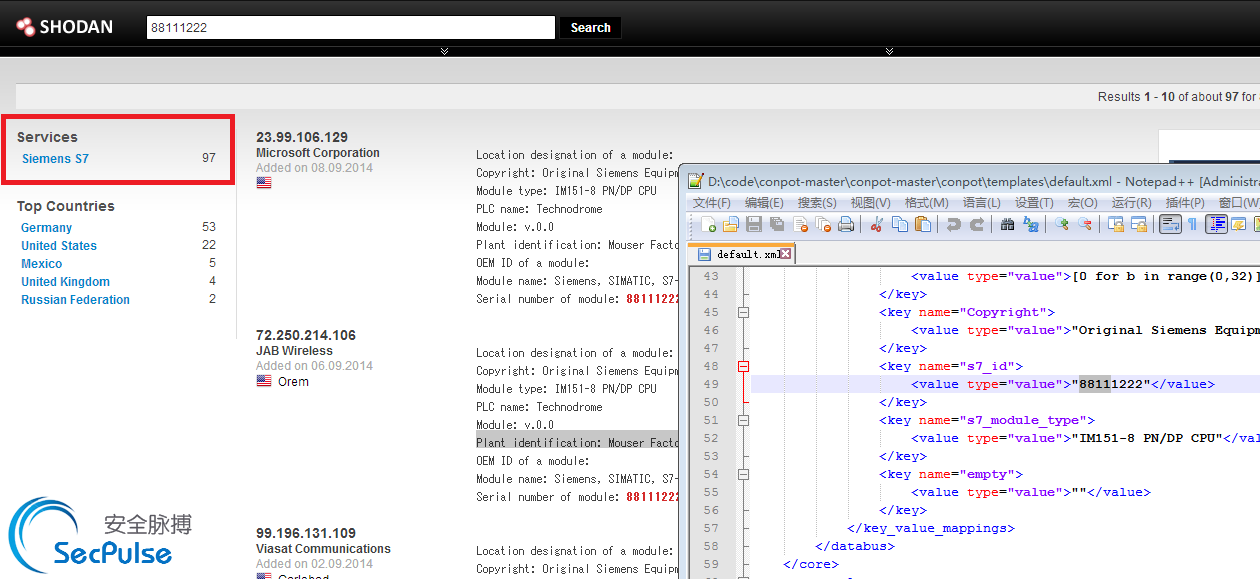1260x579 pixels.
Task: Filter results by United Kingdom
Action: [65, 282]
